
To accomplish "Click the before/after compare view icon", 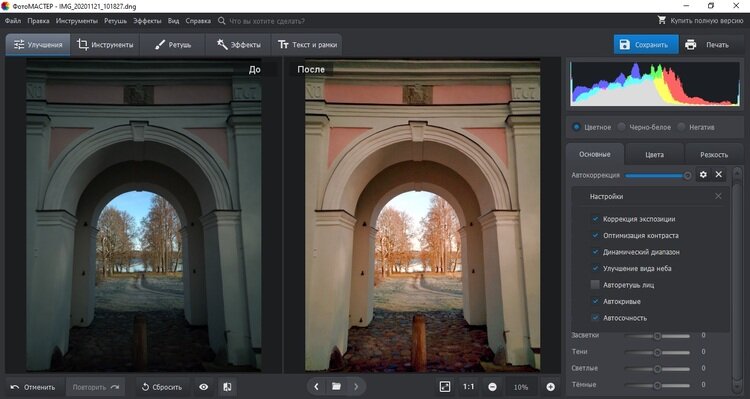I will [x=227, y=387].
